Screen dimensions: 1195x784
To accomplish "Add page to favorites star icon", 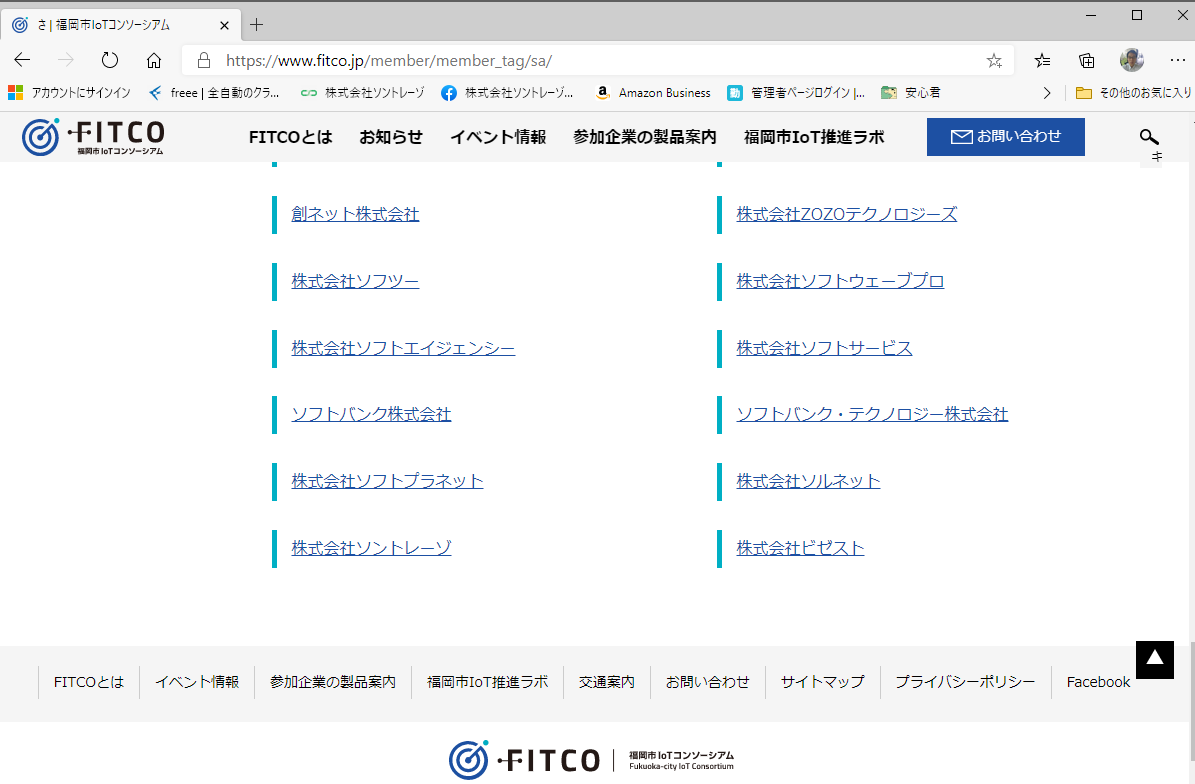I will pos(994,61).
